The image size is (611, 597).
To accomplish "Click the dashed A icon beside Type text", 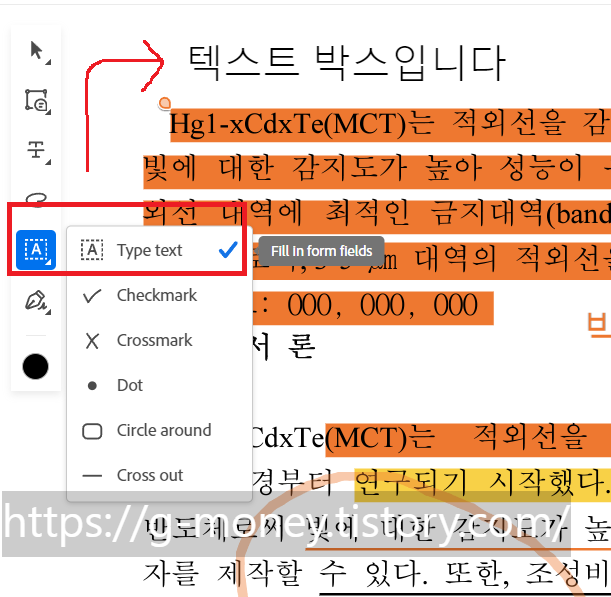I will [92, 250].
